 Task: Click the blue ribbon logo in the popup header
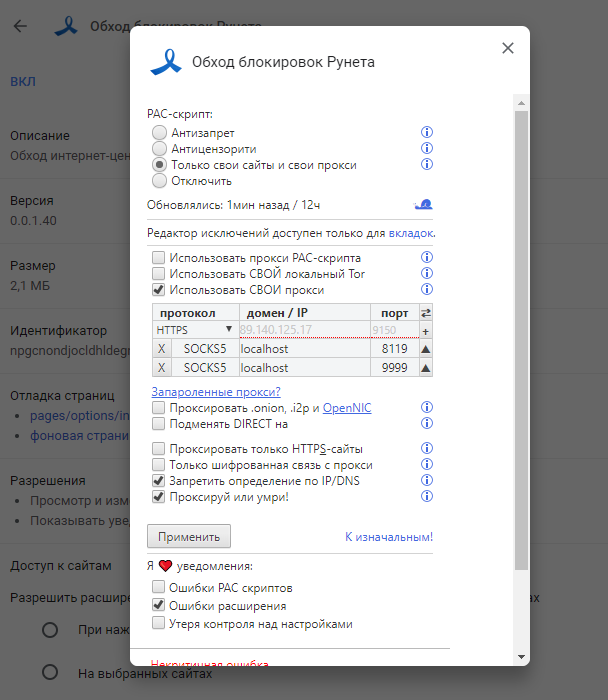click(166, 62)
